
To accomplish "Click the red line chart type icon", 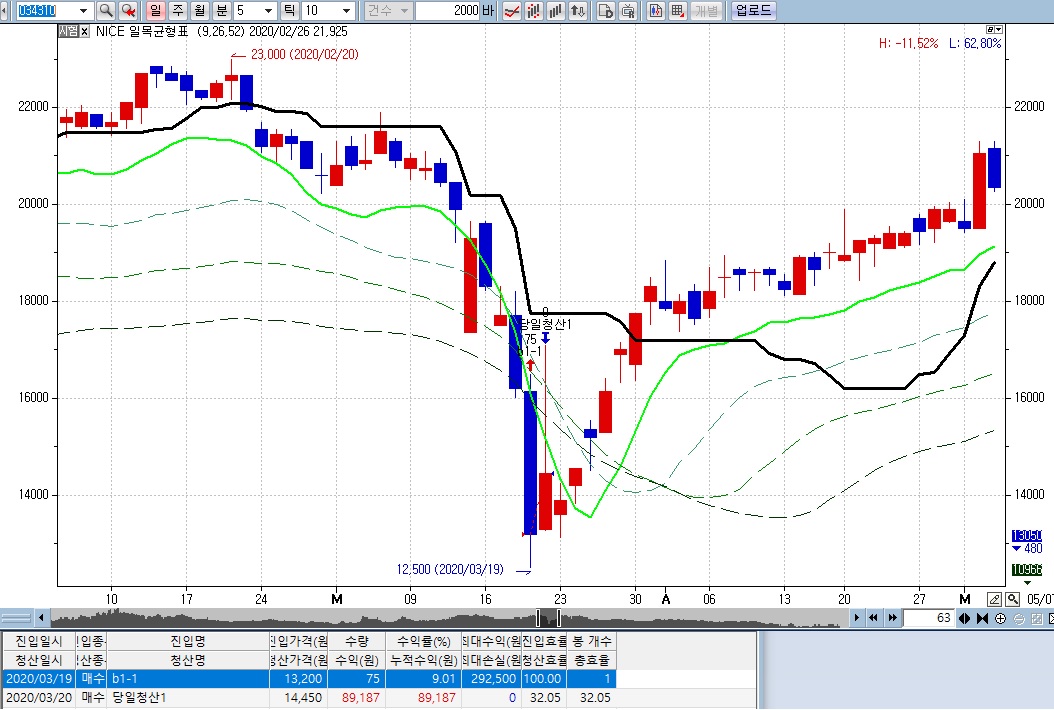I will click(511, 11).
